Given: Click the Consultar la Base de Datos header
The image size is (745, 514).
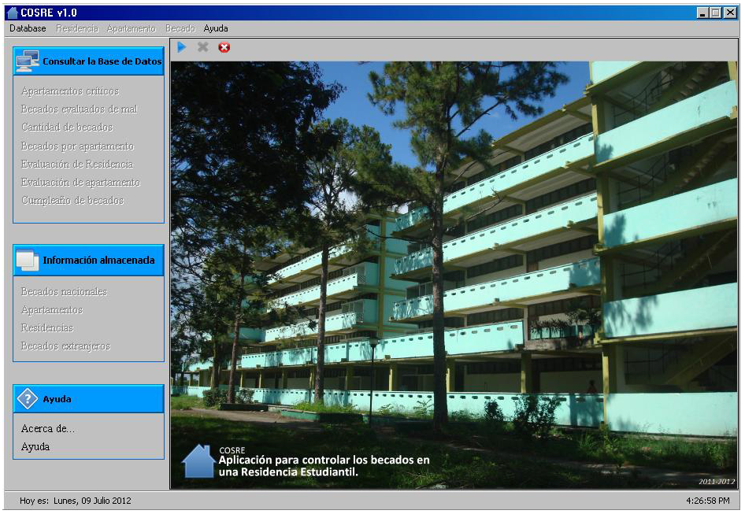Looking at the screenshot, I should (88, 61).
